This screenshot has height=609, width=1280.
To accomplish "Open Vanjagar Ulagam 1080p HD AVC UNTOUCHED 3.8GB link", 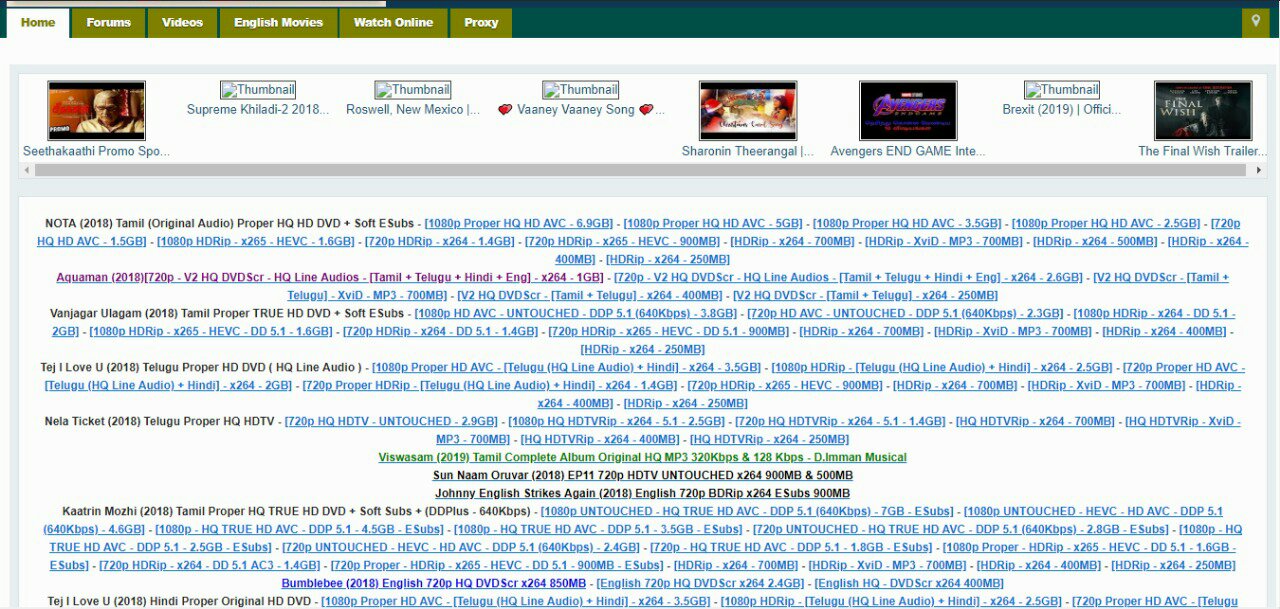I will (576, 314).
